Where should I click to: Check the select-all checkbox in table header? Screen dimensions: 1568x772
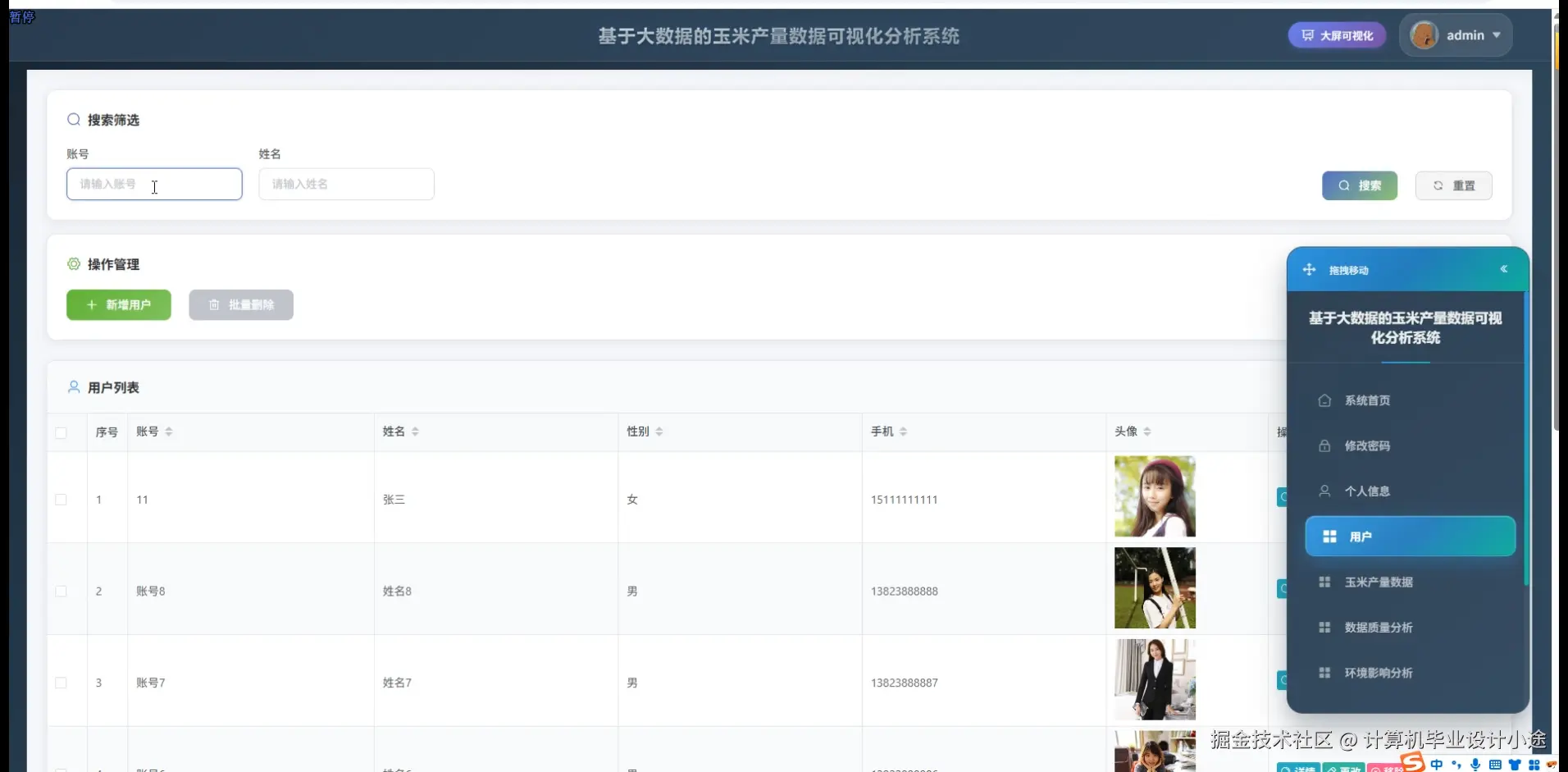[x=62, y=432]
